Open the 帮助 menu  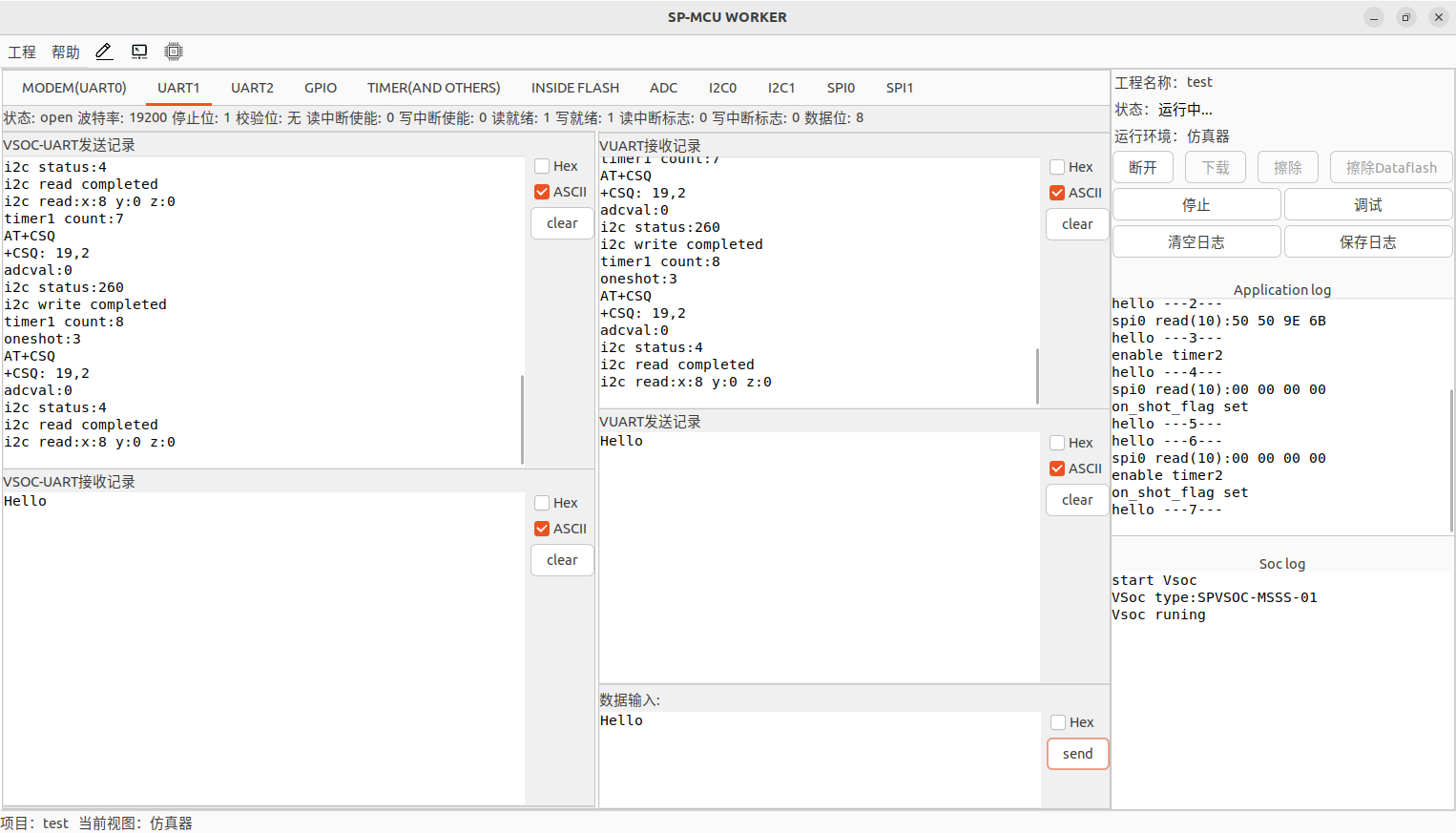(66, 52)
